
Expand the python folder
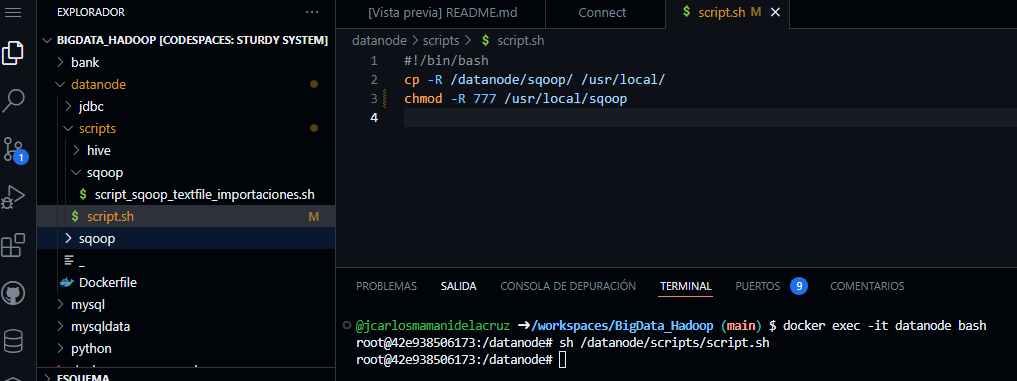coord(60,349)
